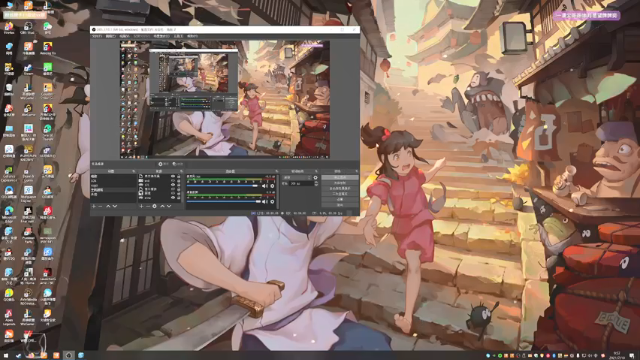Open OBS Studio desktop shortcut
The image size is (640, 360).
pyautogui.click(x=28, y=29)
